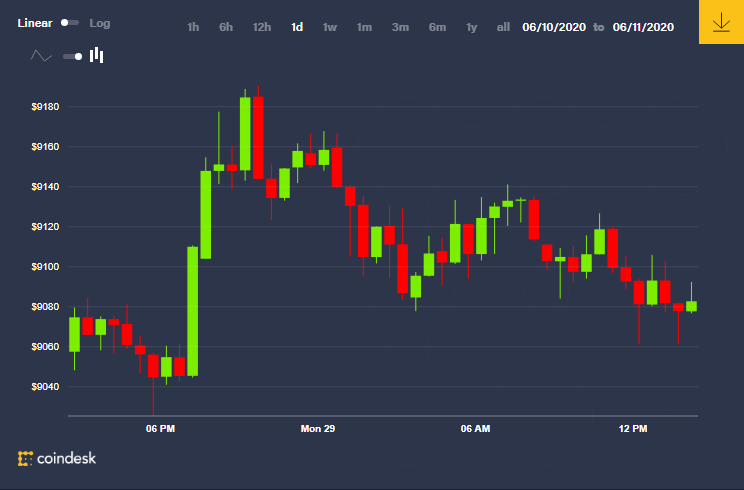The image size is (744, 490).
Task: Select the candlestick chart icon
Action: click(97, 55)
